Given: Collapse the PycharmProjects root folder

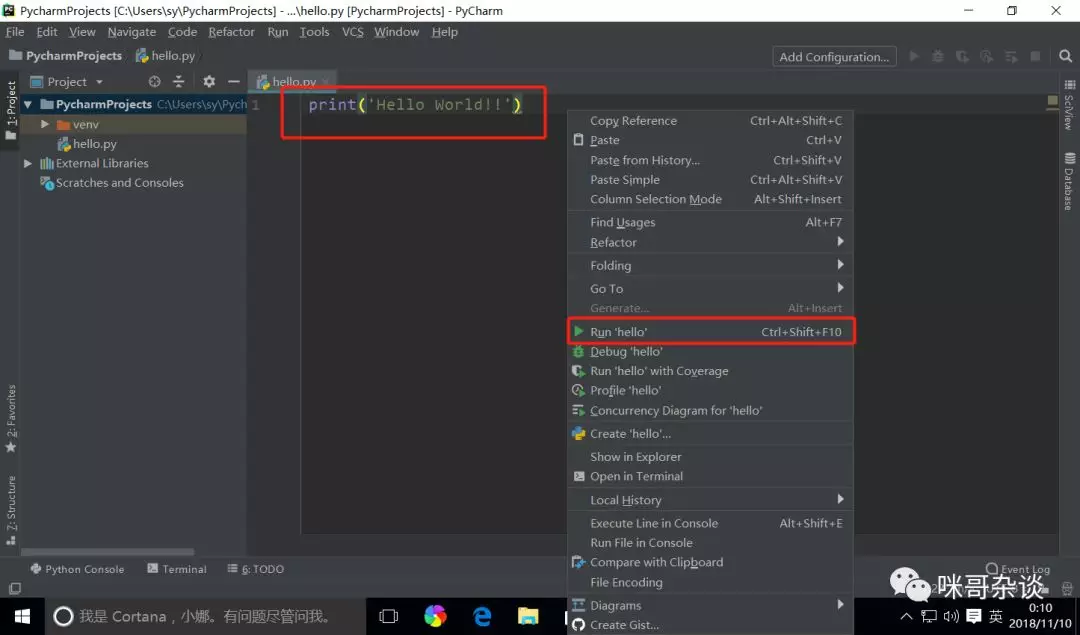Looking at the screenshot, I should click(28, 105).
